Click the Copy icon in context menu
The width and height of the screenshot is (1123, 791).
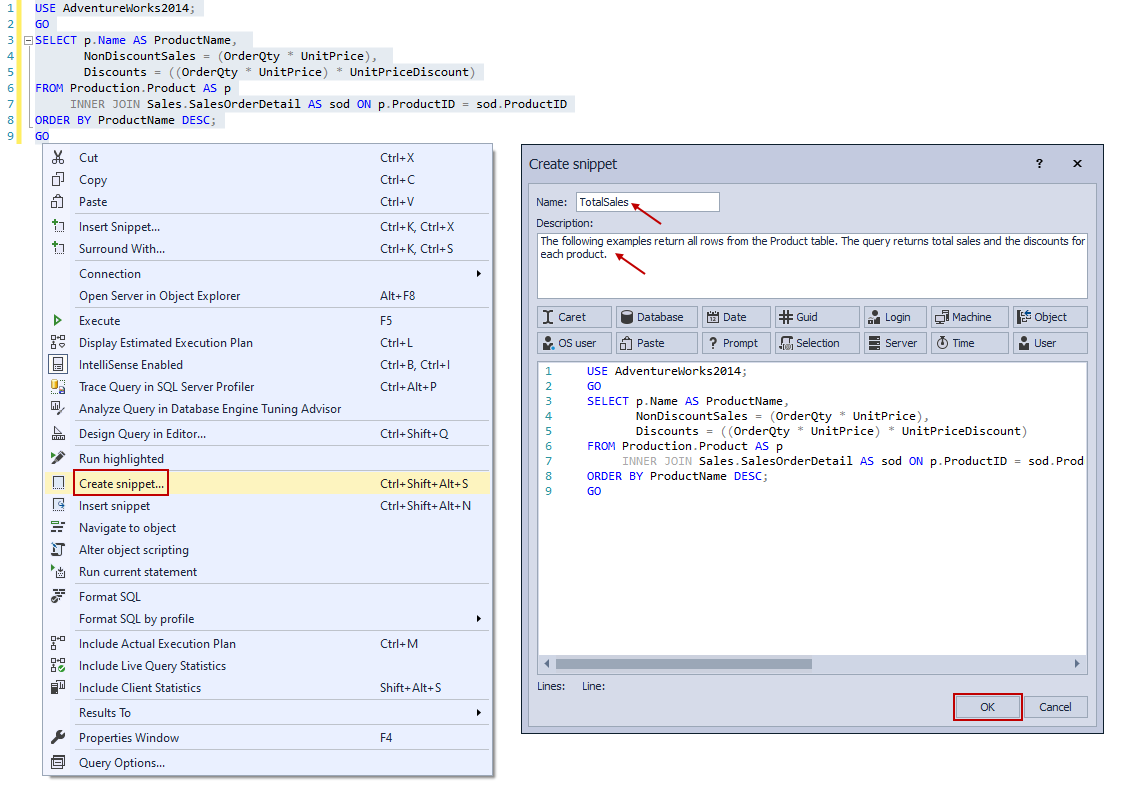(x=58, y=180)
